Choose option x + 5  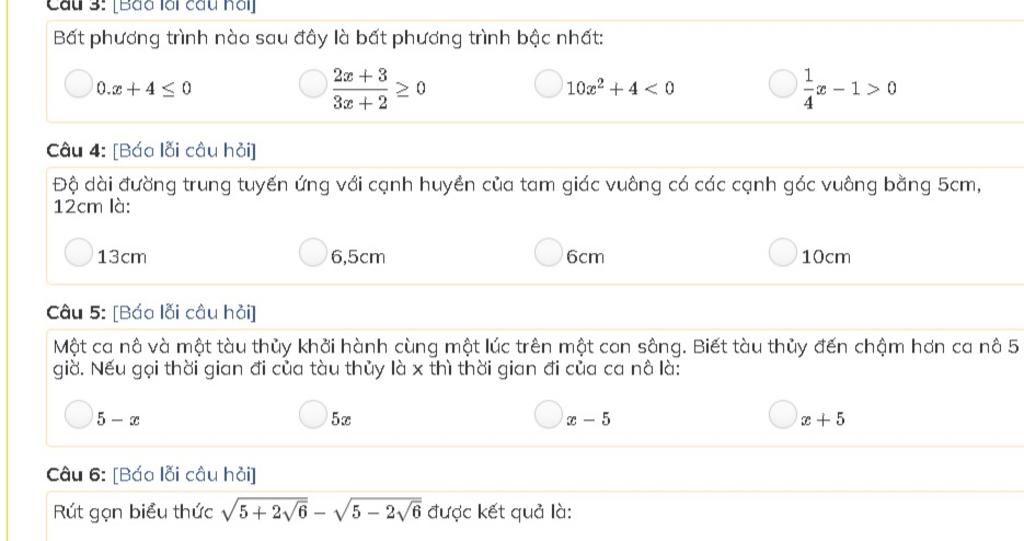click(782, 414)
